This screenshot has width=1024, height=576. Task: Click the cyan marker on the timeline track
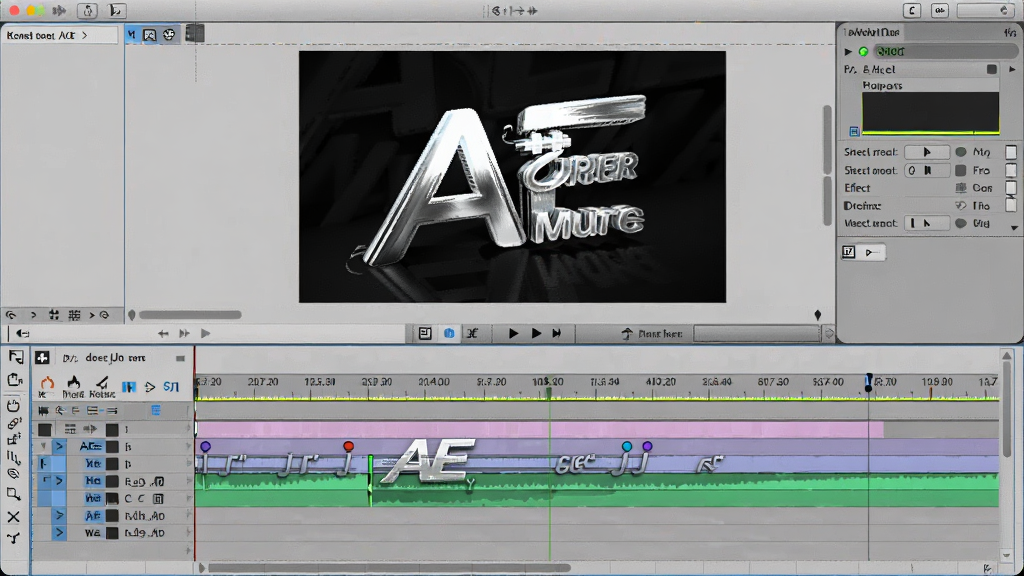(627, 446)
